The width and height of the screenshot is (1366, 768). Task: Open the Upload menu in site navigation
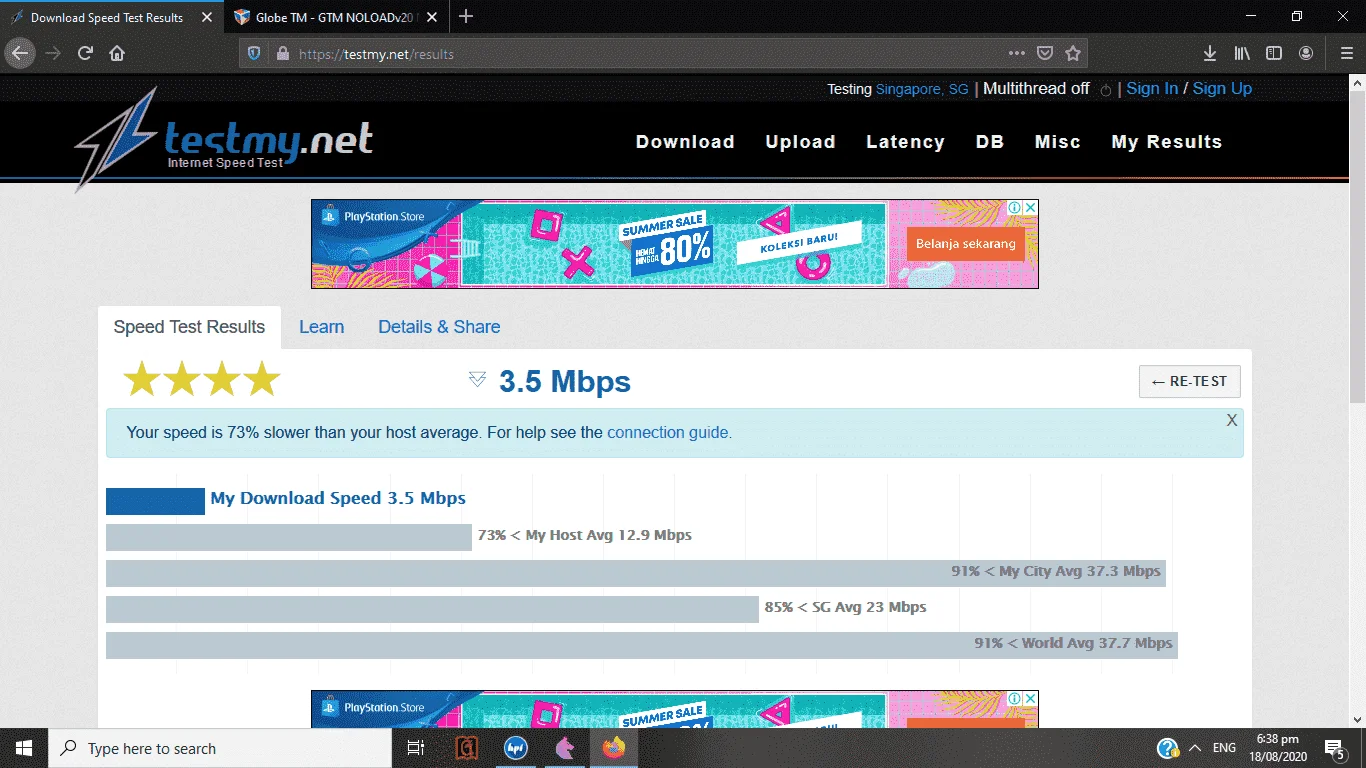(x=800, y=142)
